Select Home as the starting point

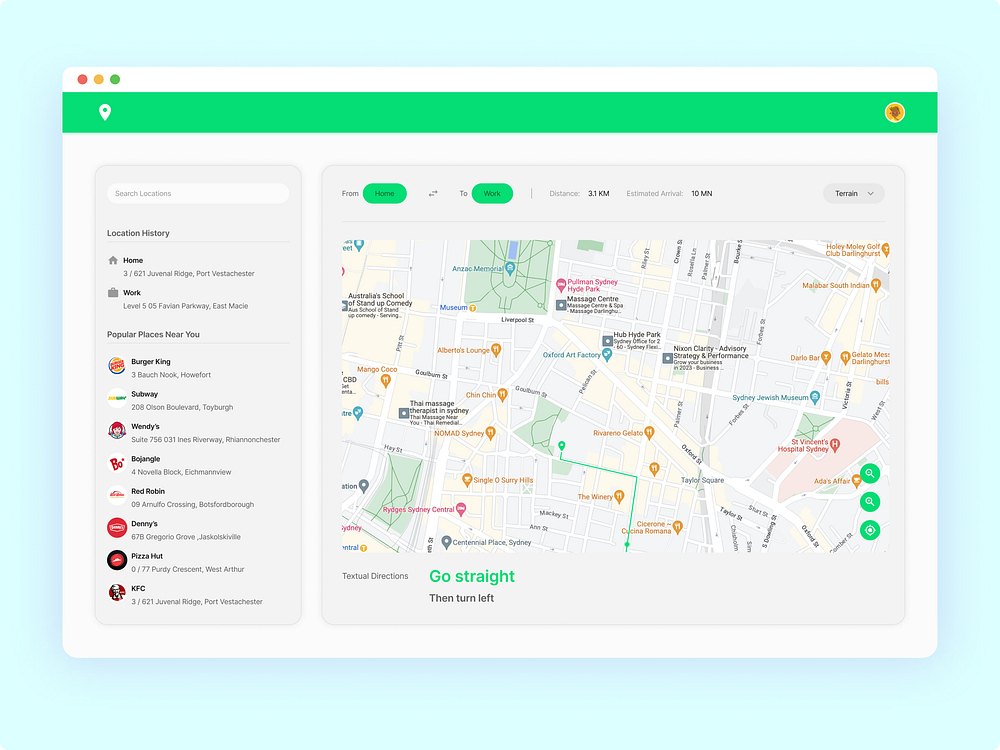(x=386, y=193)
